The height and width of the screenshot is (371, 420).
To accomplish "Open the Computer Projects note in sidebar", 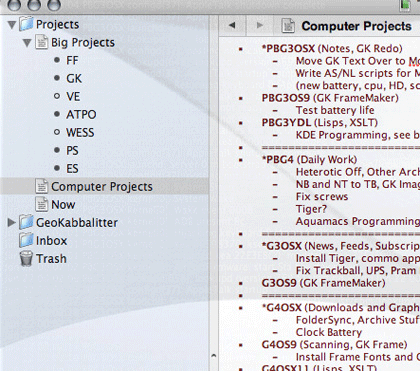I will (x=102, y=186).
